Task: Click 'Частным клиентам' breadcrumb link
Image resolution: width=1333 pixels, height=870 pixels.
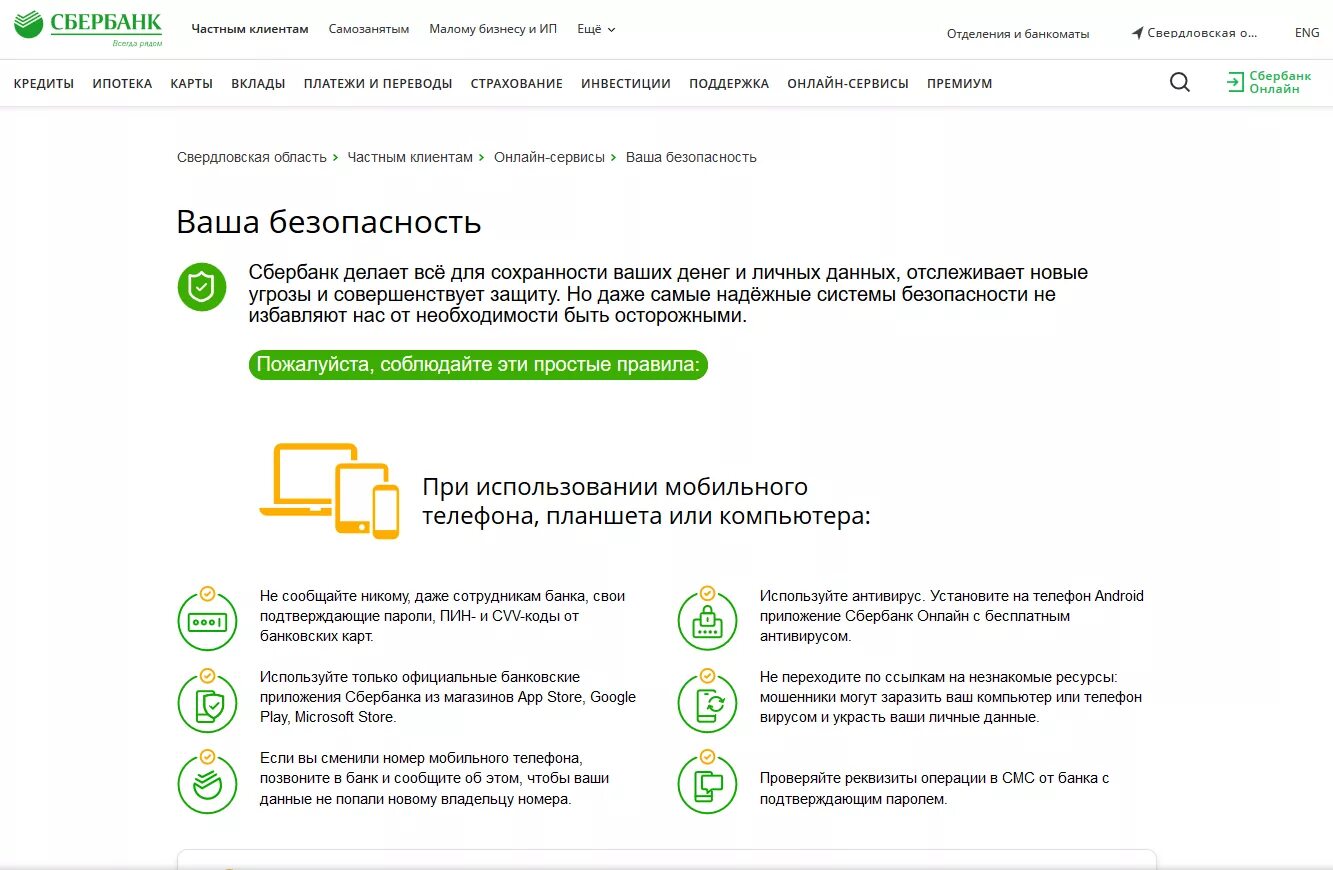Action: [410, 157]
